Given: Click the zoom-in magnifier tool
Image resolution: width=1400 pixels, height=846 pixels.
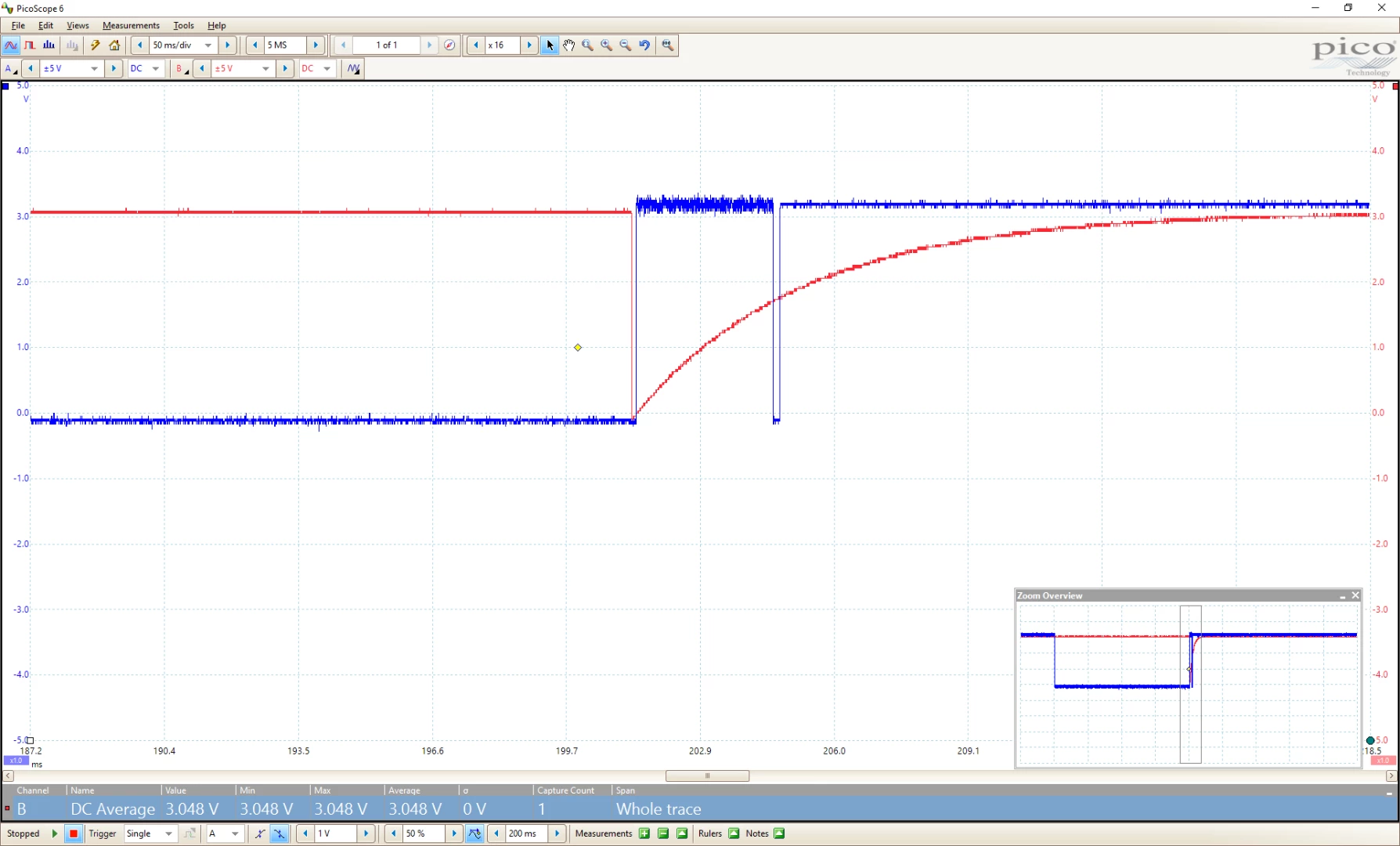Looking at the screenshot, I should [607, 45].
